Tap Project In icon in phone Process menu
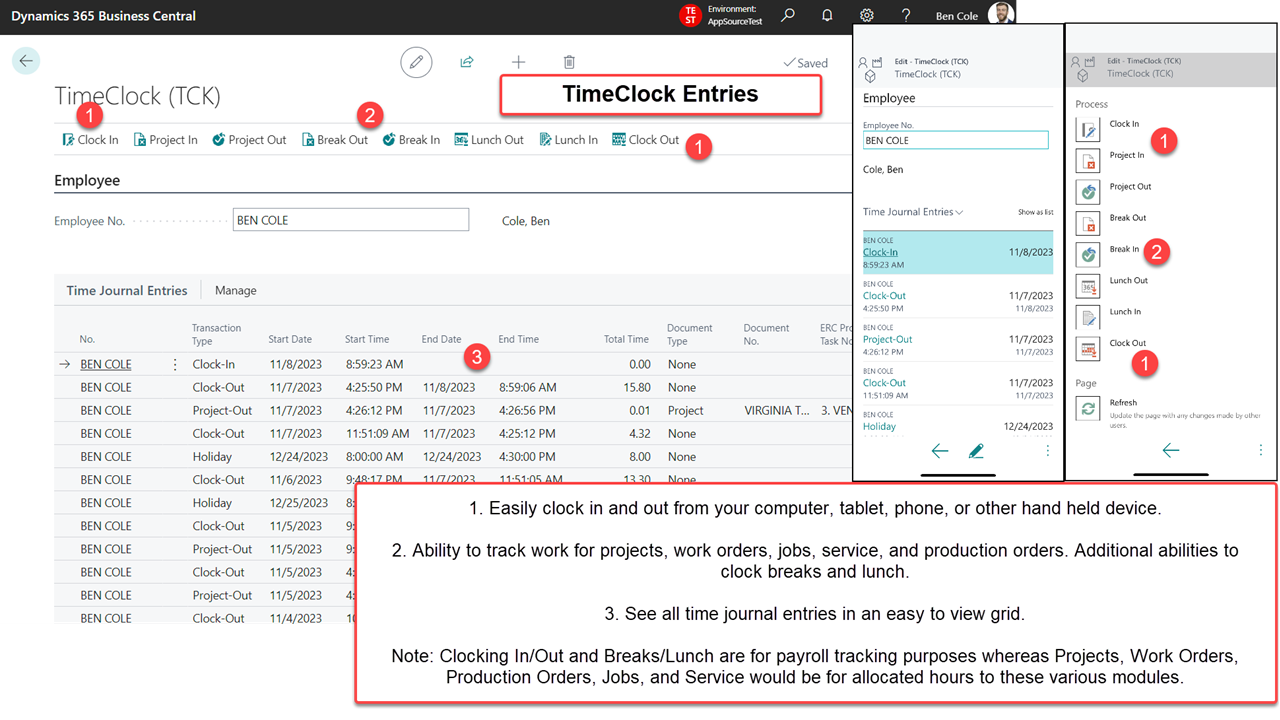Image resolution: width=1280 pixels, height=720 pixels. [1088, 160]
